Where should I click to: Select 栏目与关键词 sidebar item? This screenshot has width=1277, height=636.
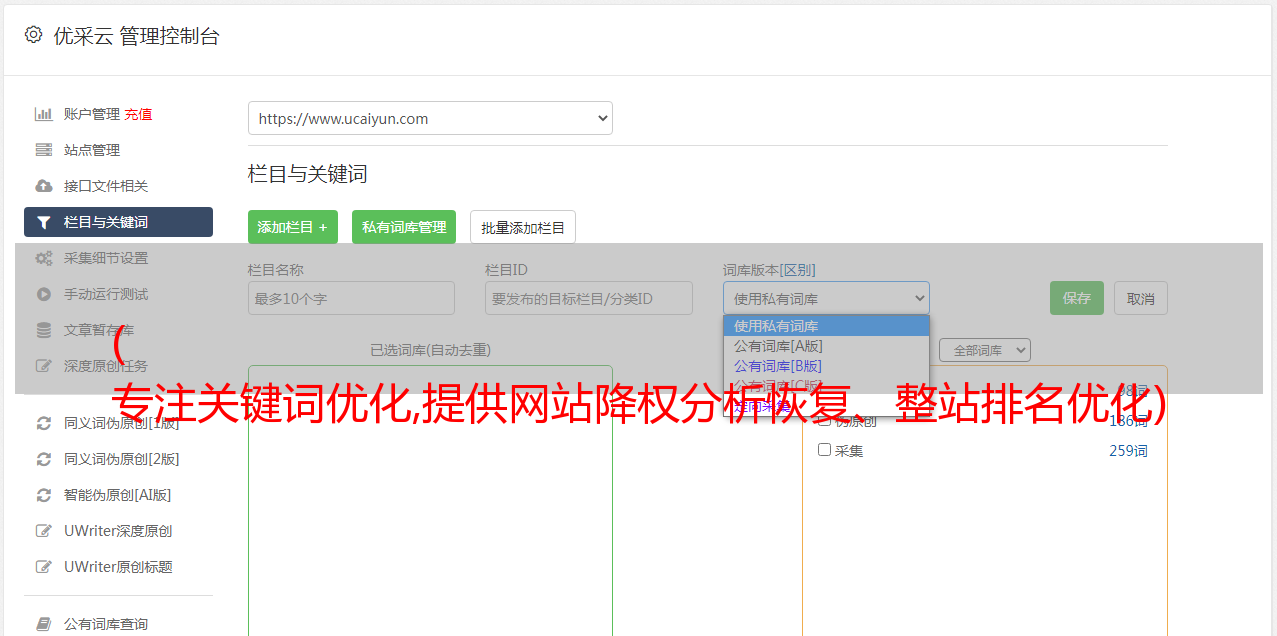pos(118,222)
